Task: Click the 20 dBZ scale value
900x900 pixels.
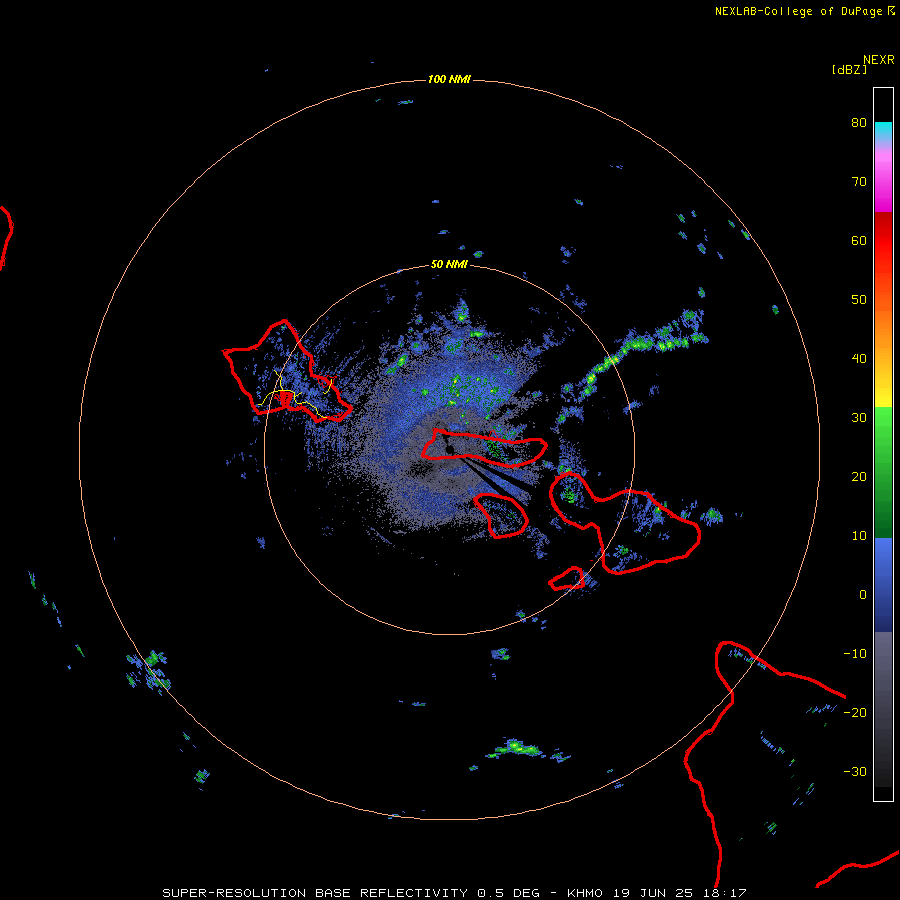Action: [x=859, y=477]
